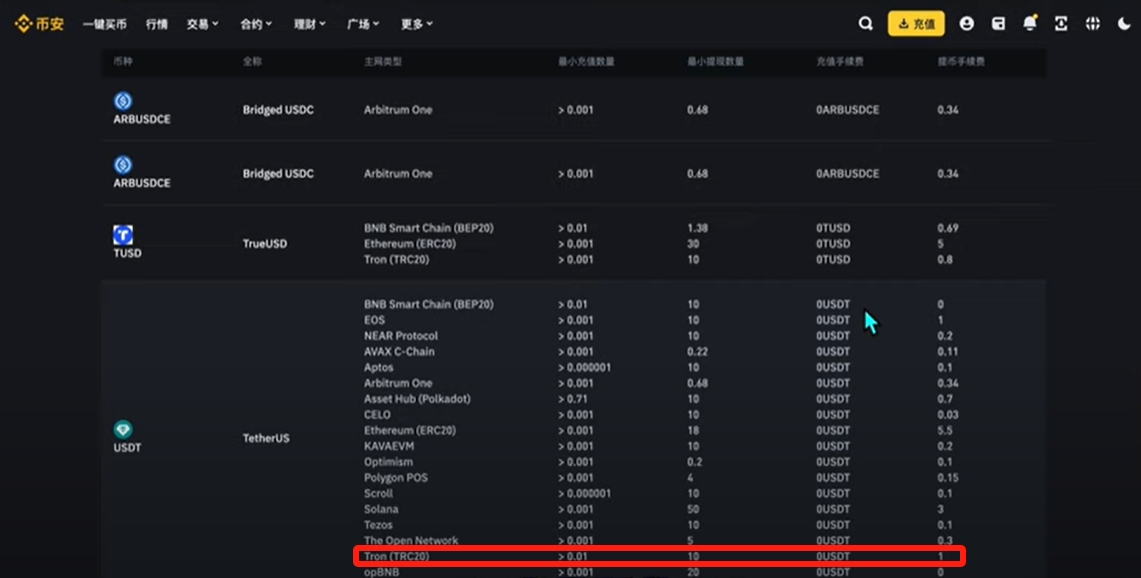Select Ethereum (ERC20) in the TUSD row
1141x578 pixels.
tap(410, 244)
